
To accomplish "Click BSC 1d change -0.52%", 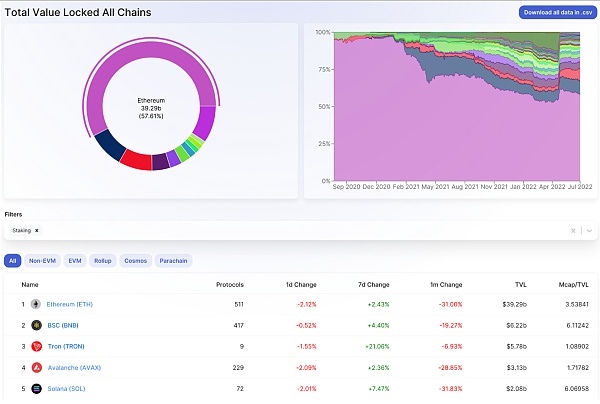I will 306,325.
